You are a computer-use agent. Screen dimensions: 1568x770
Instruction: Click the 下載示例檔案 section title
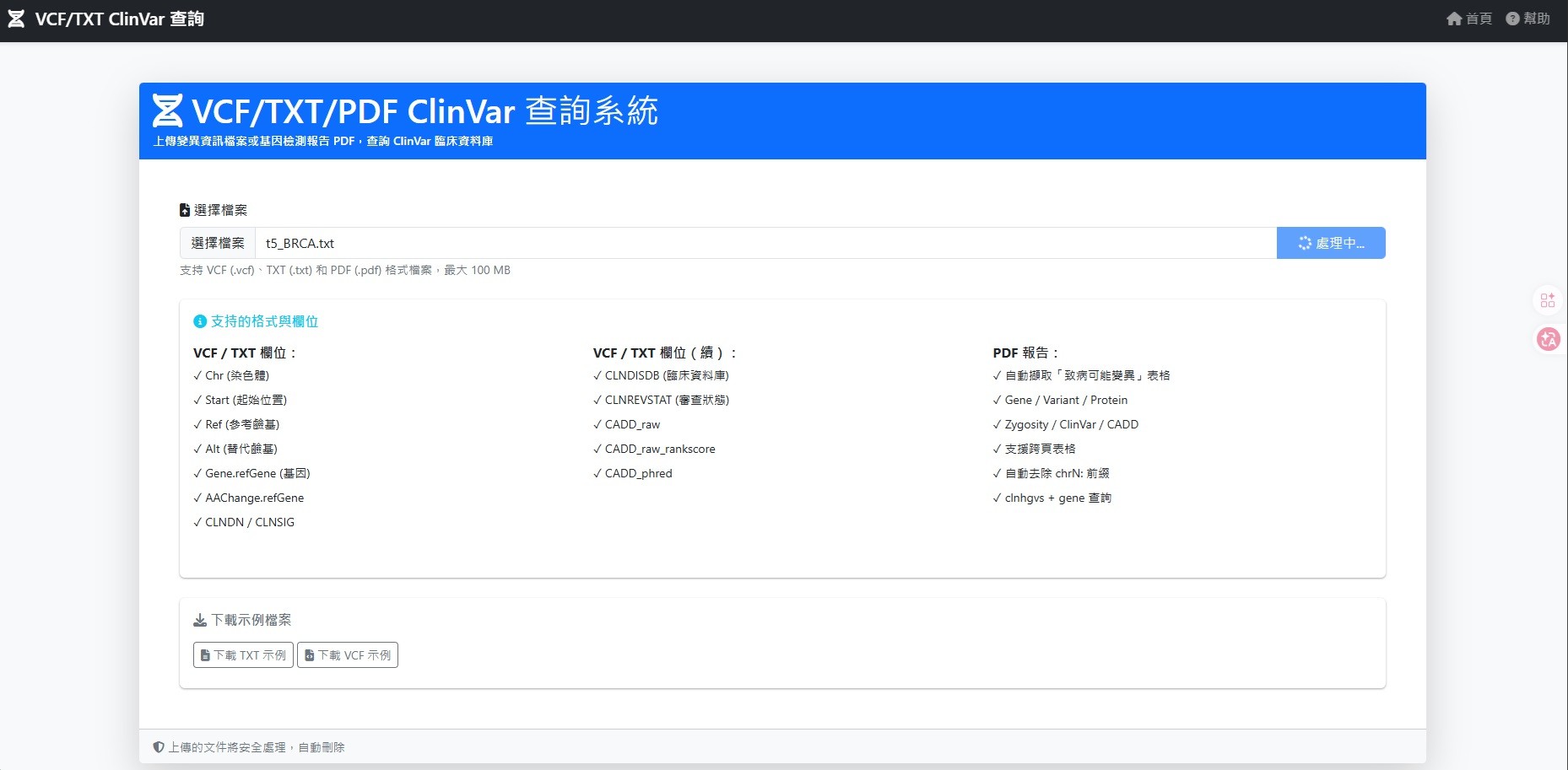(251, 620)
